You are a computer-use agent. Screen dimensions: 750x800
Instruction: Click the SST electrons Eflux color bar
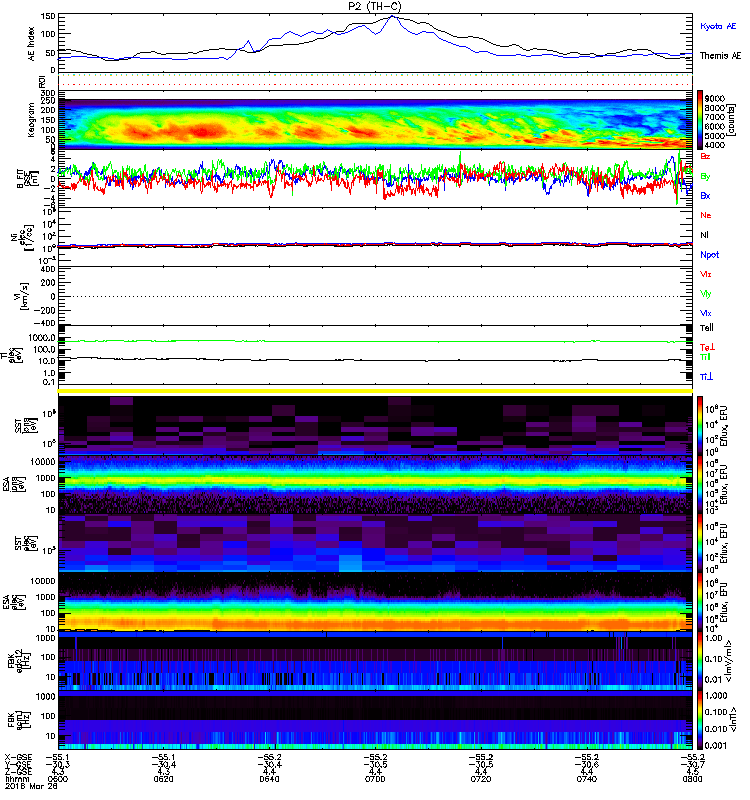700,543
